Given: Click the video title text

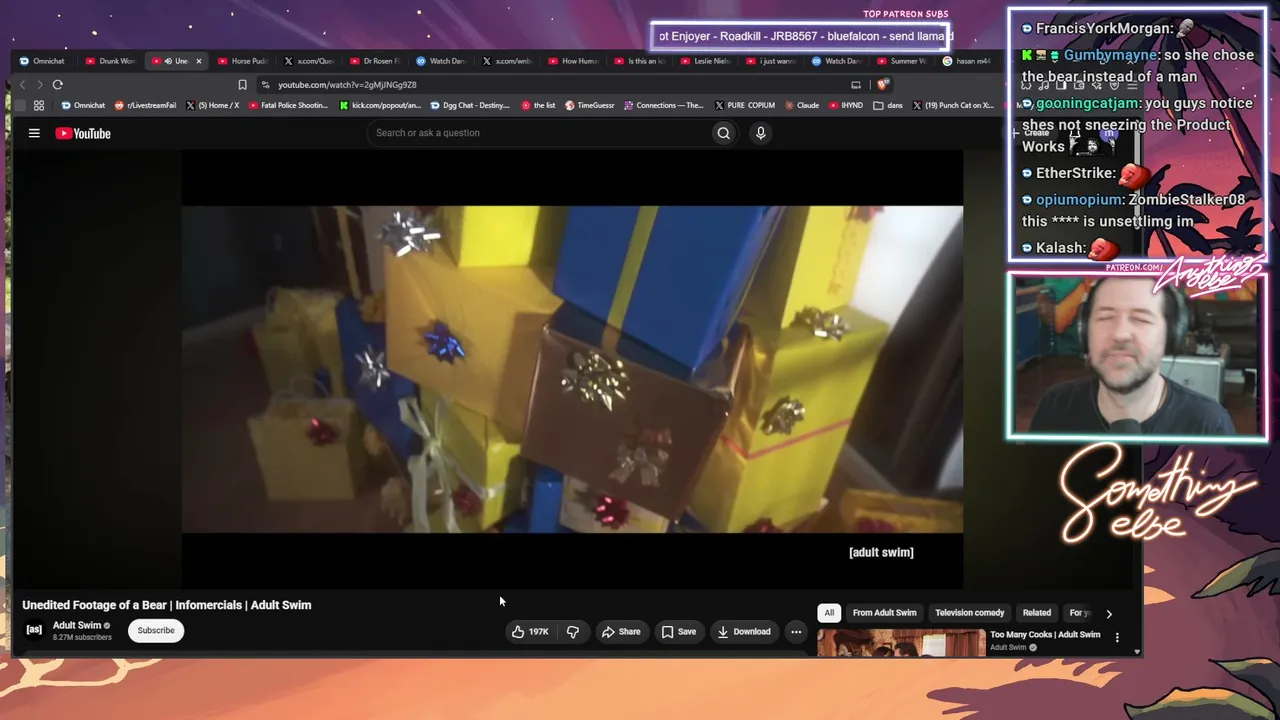Looking at the screenshot, I should [167, 605].
